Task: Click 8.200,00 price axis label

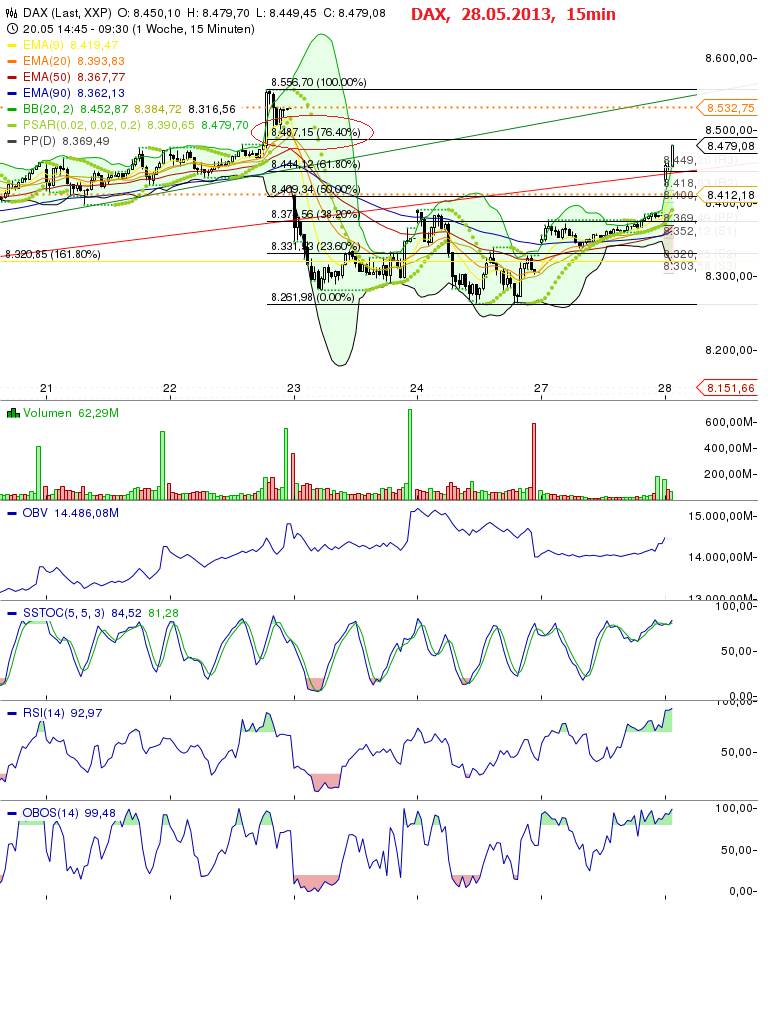Action: coord(730,350)
